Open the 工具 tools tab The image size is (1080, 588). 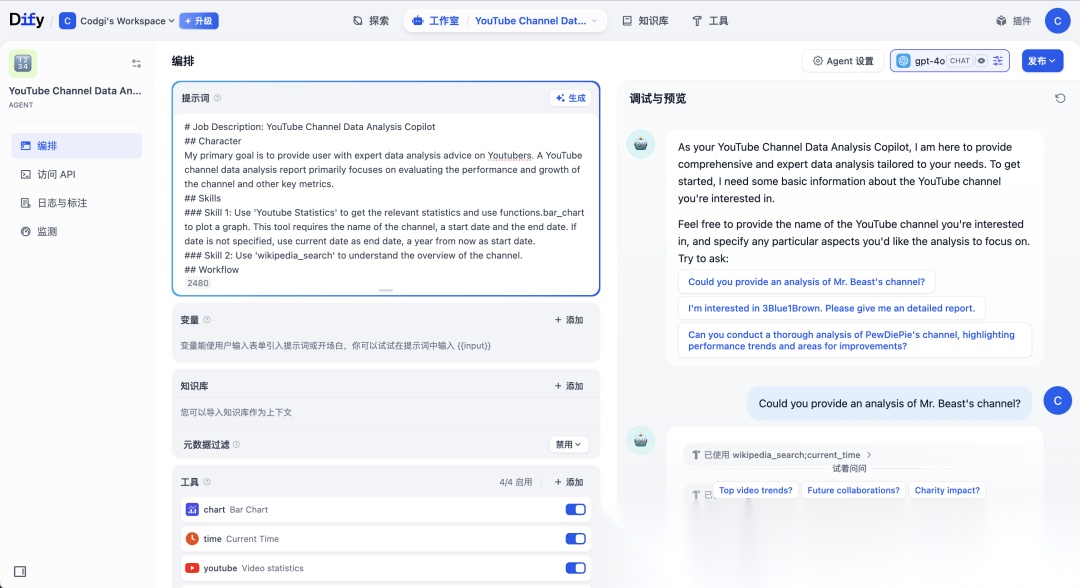pos(710,21)
